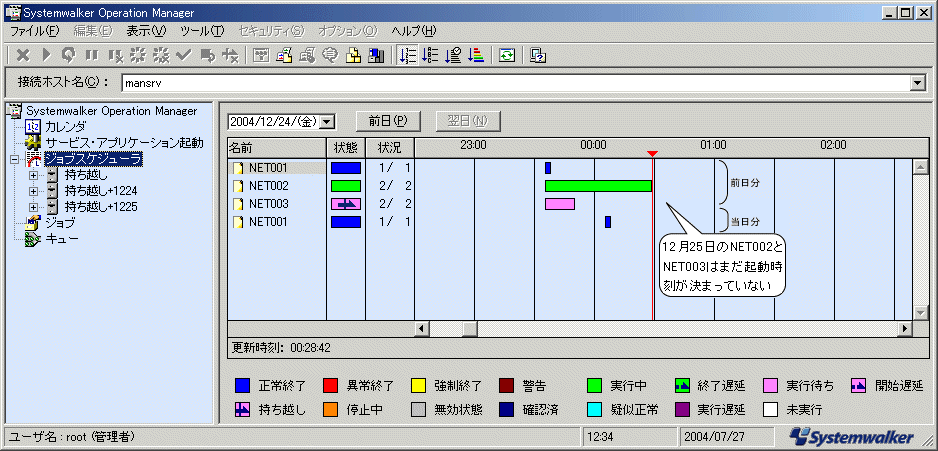Click the job net properties toolbar icon
The image size is (938, 451).
pos(284,56)
